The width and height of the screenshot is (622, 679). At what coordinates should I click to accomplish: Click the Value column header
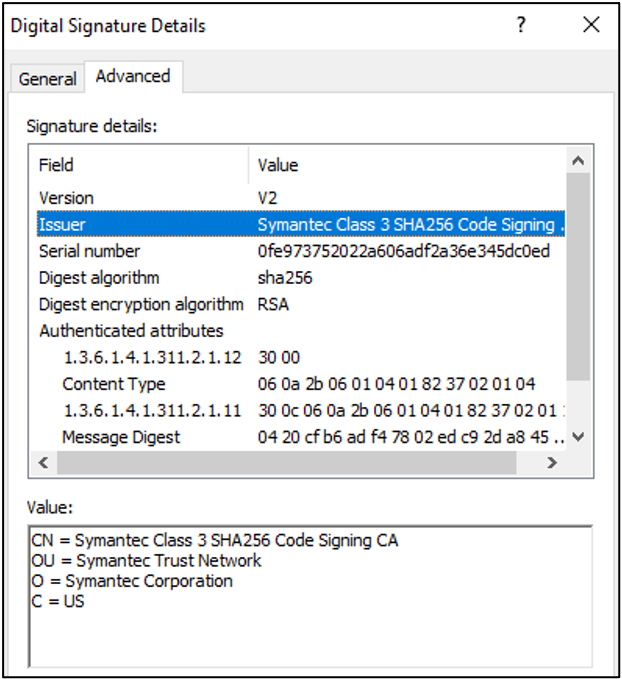click(407, 165)
